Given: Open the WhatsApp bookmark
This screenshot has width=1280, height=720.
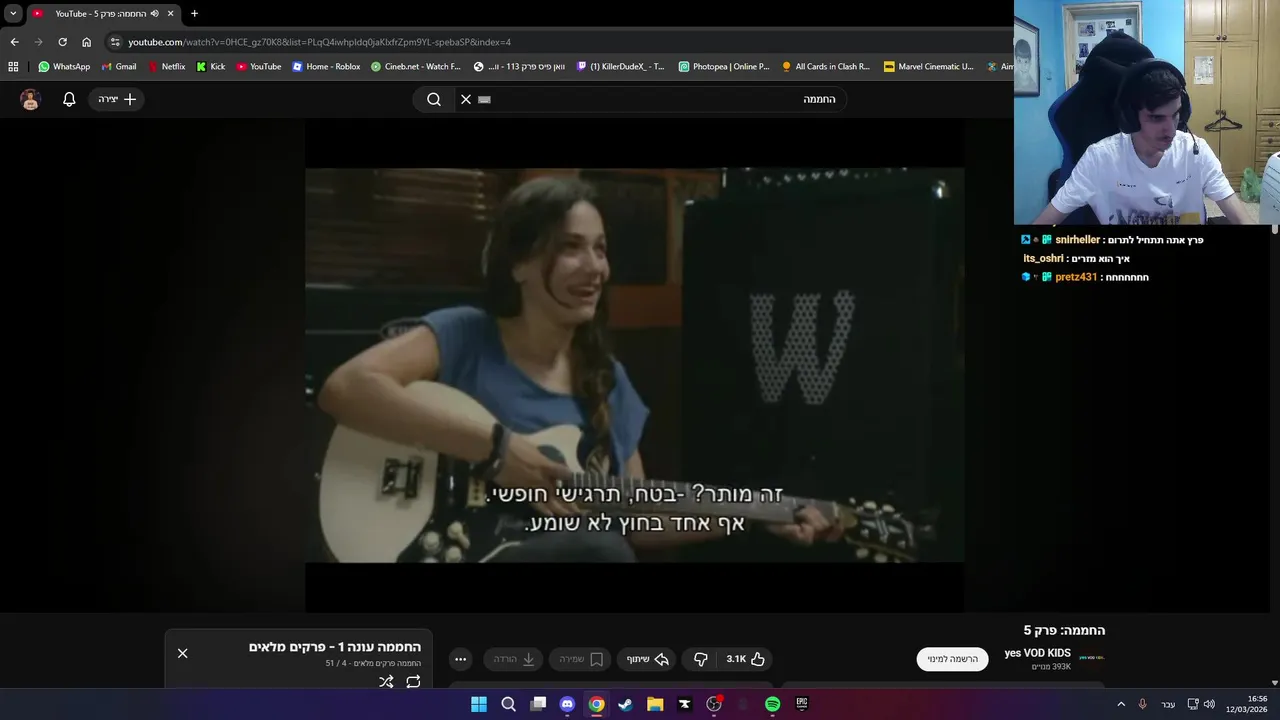Looking at the screenshot, I should coord(64,67).
